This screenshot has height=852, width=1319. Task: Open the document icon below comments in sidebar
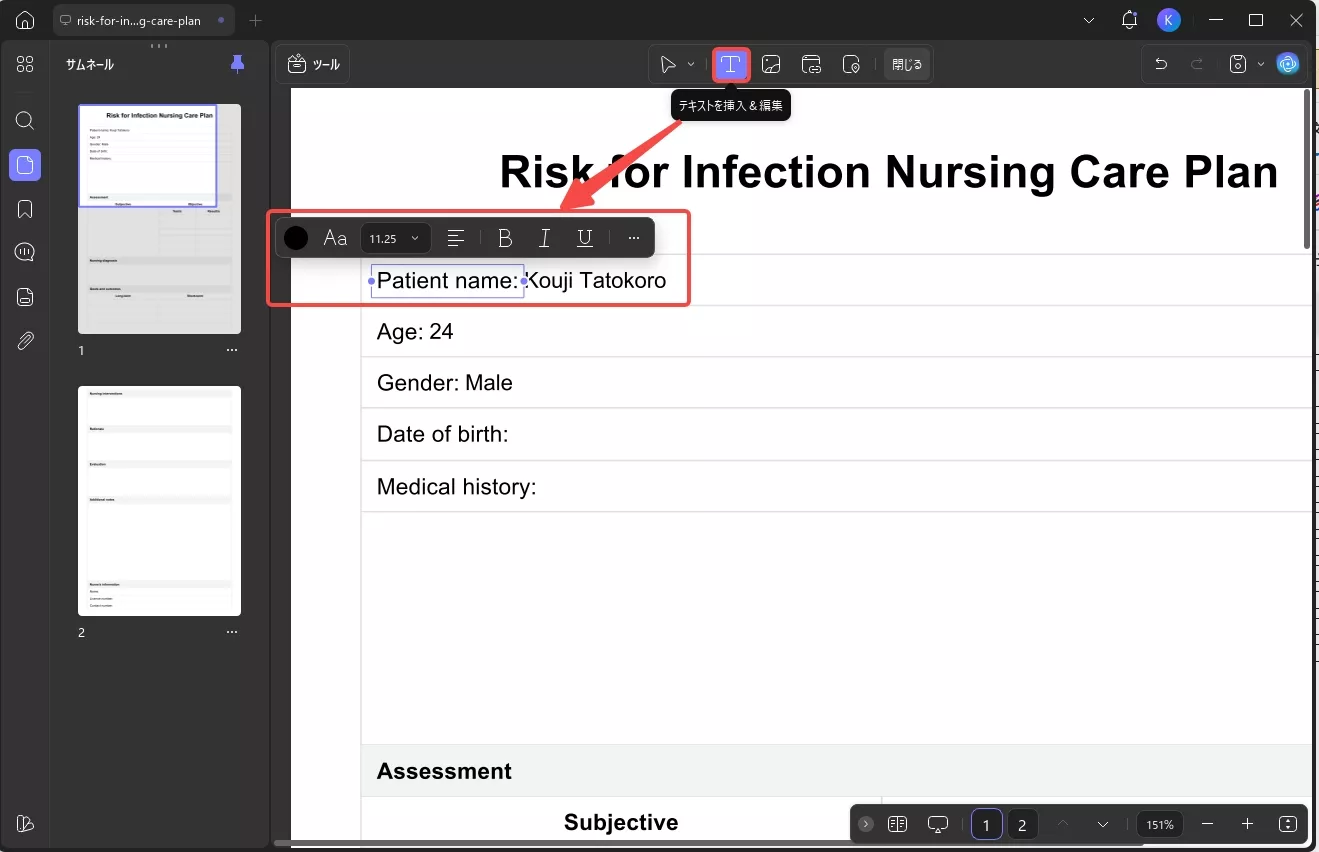tap(25, 297)
